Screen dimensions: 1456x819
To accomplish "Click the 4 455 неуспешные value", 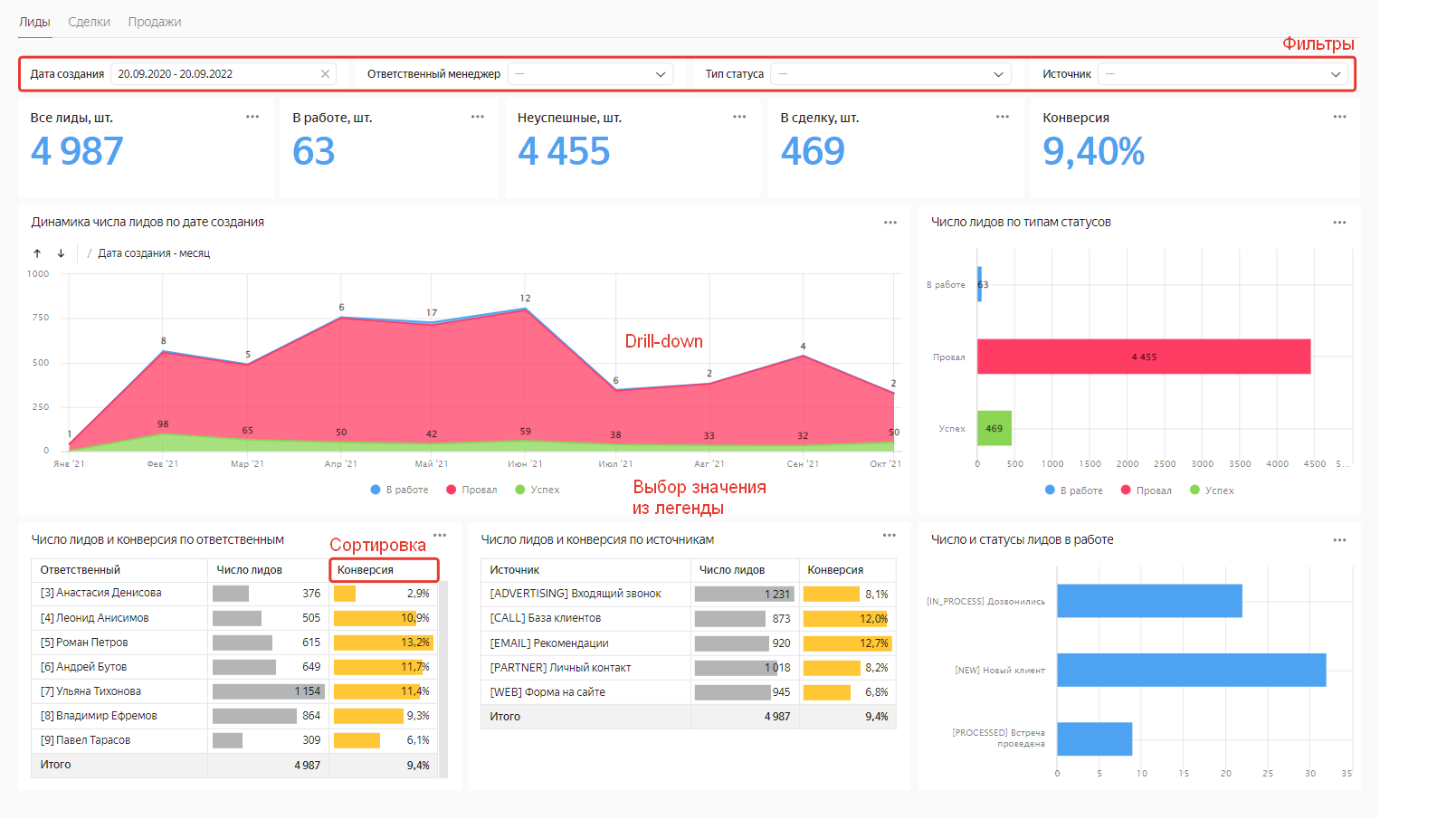I will 564,151.
